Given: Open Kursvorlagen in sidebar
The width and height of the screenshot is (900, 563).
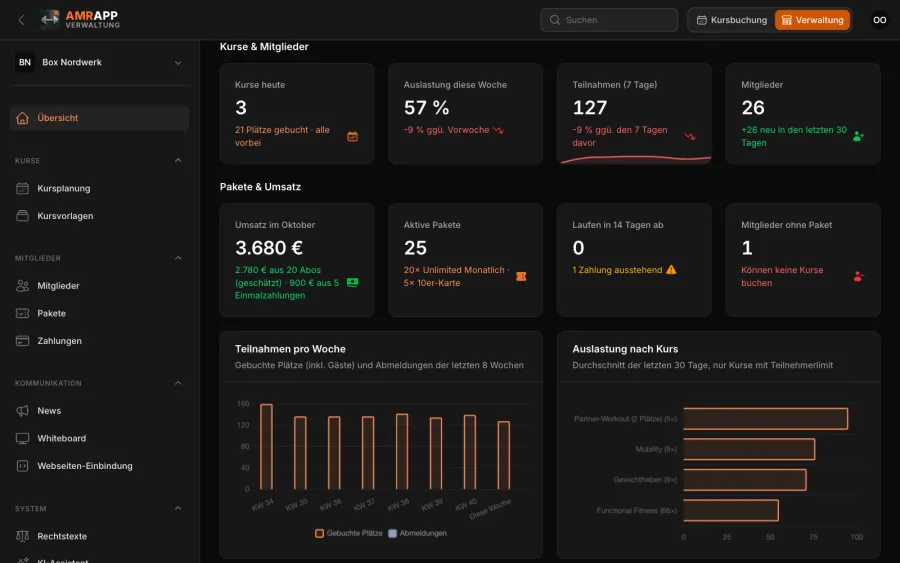Looking at the screenshot, I should click(99, 216).
